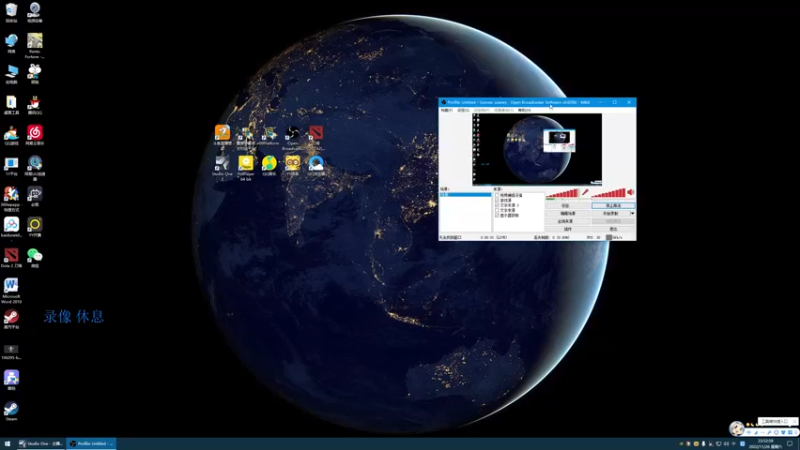
Task: Click the 设置... button in OBS
Action: pos(567,206)
